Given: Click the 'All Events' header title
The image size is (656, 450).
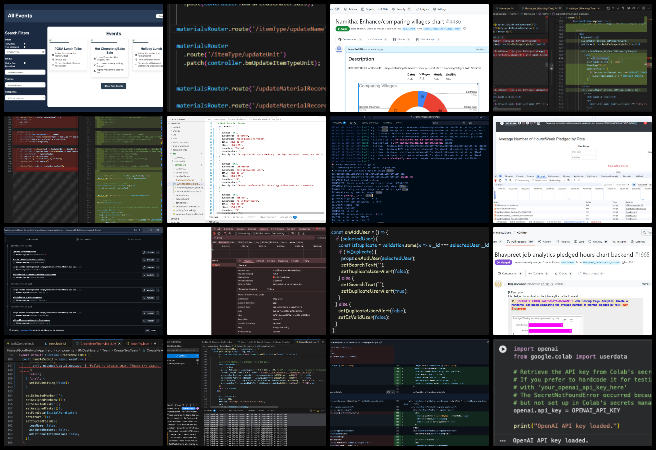Looking at the screenshot, I should coord(20,15).
